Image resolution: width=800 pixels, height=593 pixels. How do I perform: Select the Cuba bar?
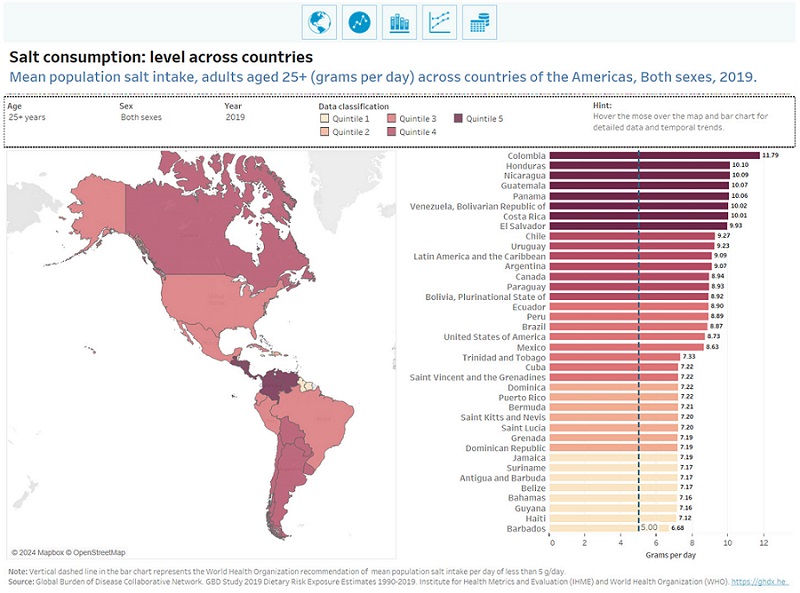click(614, 367)
